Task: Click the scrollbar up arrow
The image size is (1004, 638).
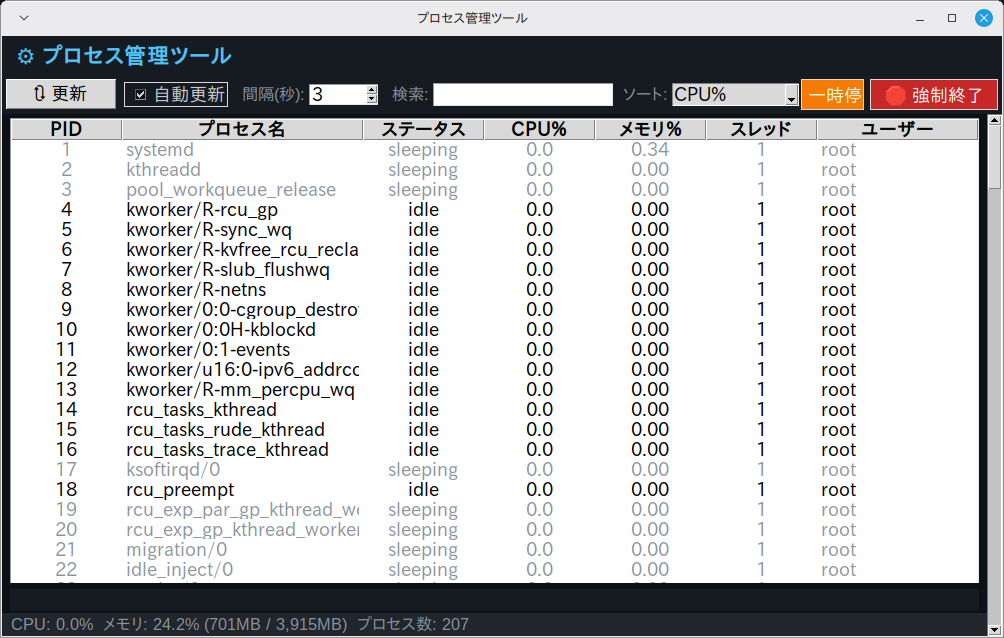Action: 994,120
